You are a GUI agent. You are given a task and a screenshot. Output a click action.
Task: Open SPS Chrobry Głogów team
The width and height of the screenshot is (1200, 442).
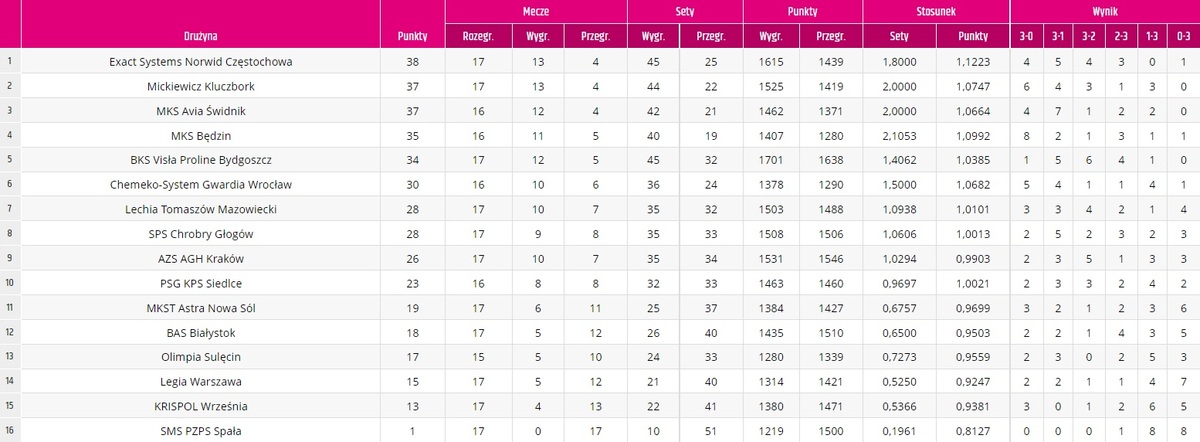pos(201,233)
